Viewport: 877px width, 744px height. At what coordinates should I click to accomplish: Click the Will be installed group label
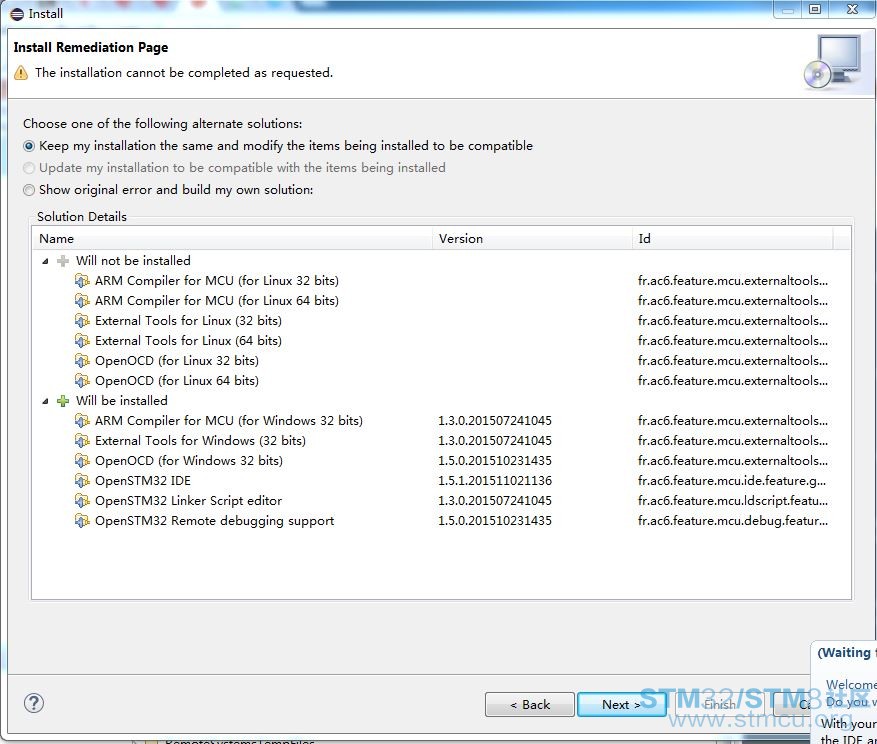121,401
